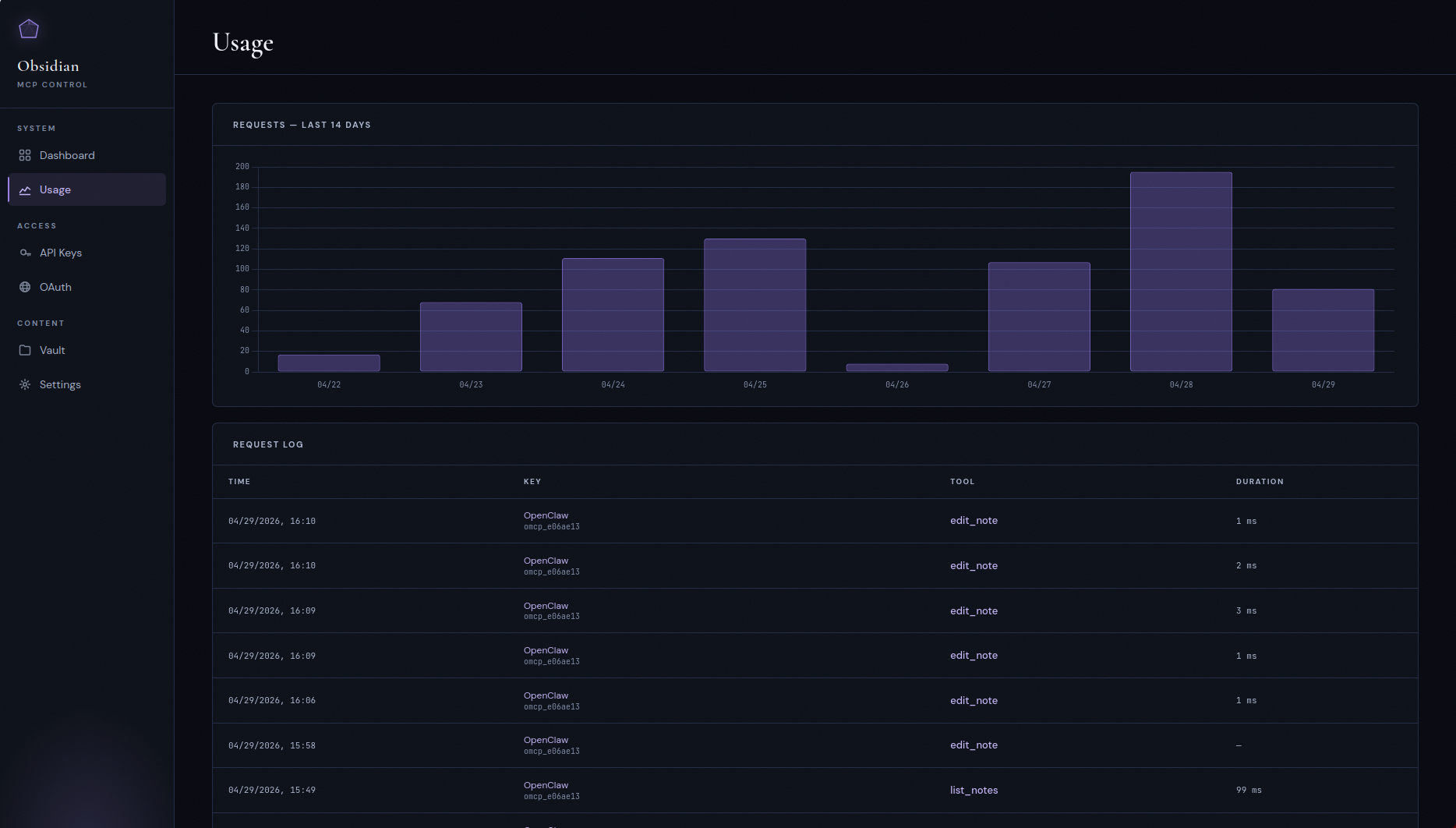Click the "04/28" x-axis date label
1456x828 pixels.
[x=1181, y=385]
